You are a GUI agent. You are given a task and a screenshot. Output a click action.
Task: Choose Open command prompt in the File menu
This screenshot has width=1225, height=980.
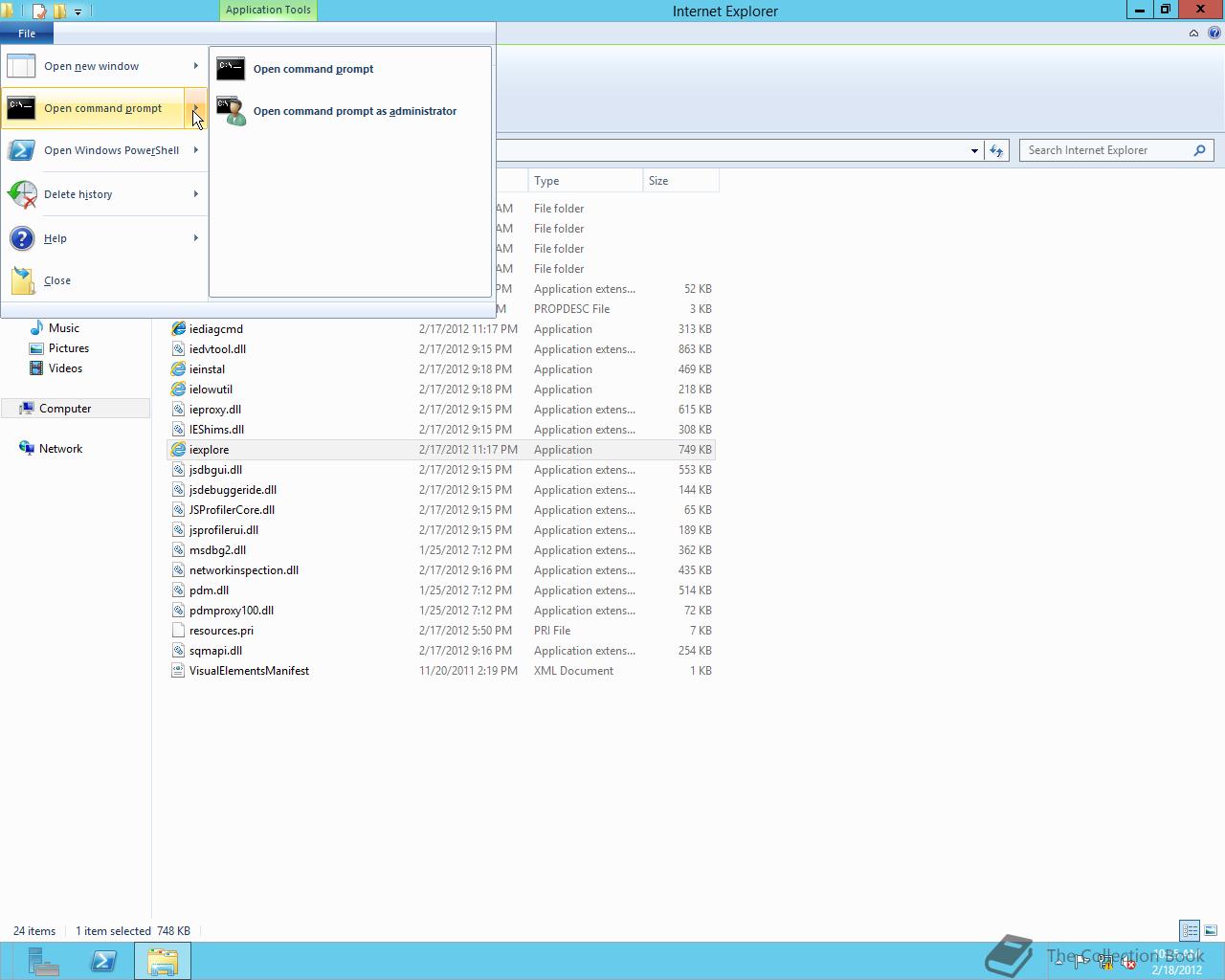94,108
